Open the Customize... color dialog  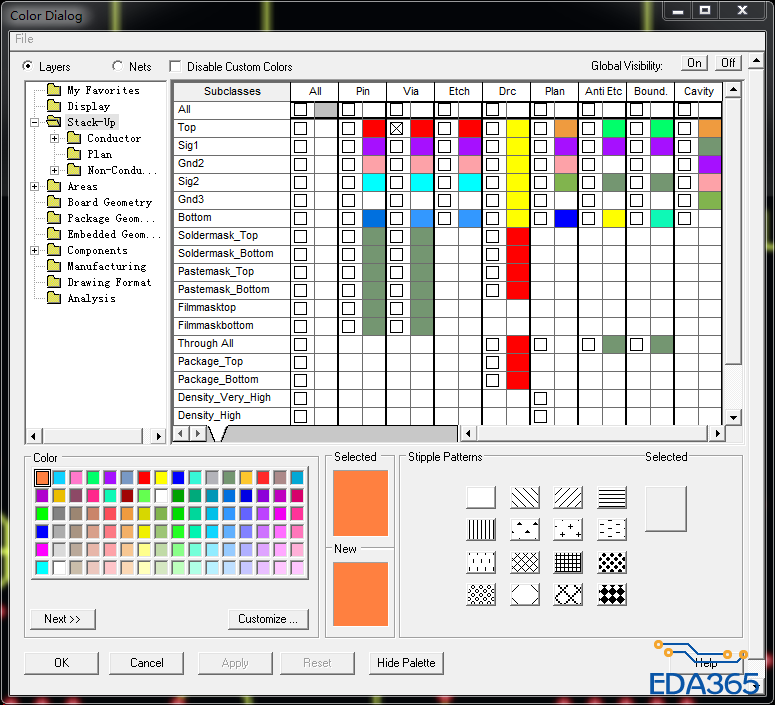click(x=268, y=619)
